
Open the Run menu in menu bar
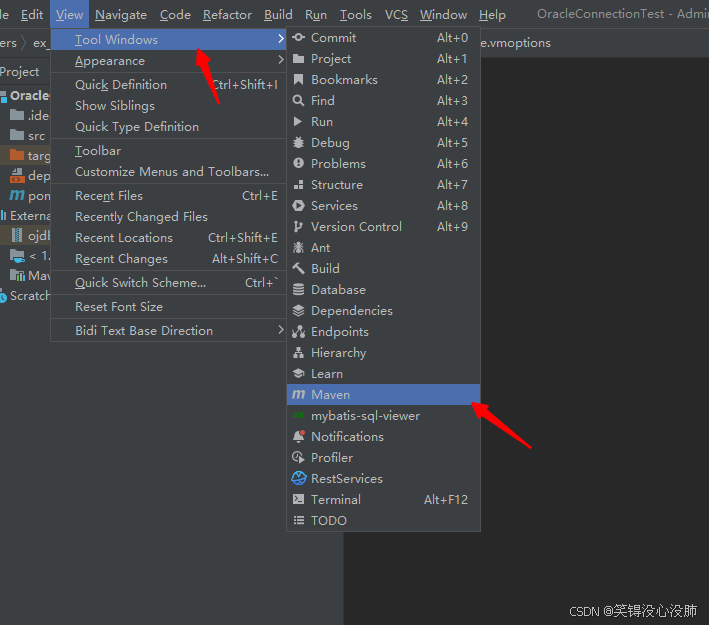click(316, 15)
